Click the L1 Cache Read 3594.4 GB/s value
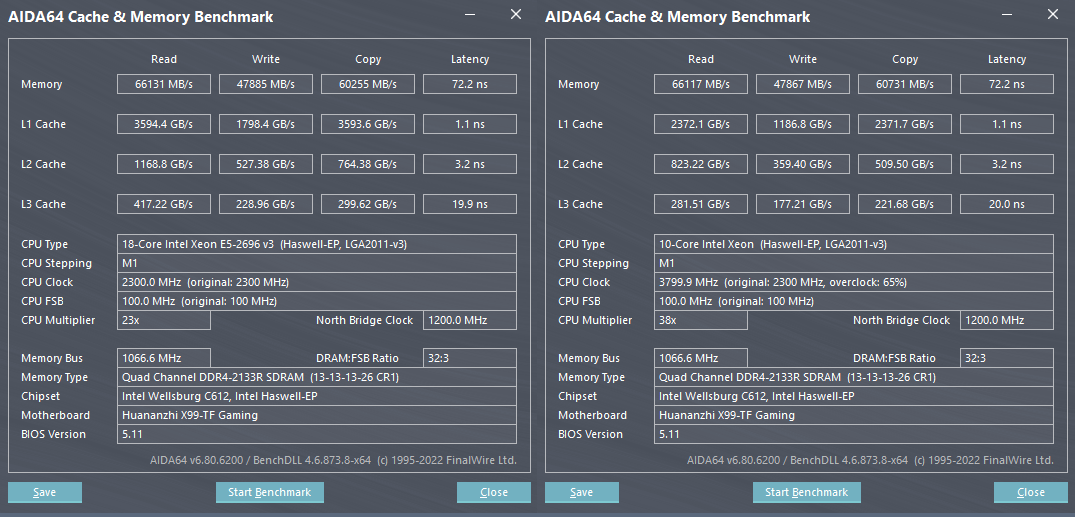This screenshot has height=517, width=1075. point(164,124)
